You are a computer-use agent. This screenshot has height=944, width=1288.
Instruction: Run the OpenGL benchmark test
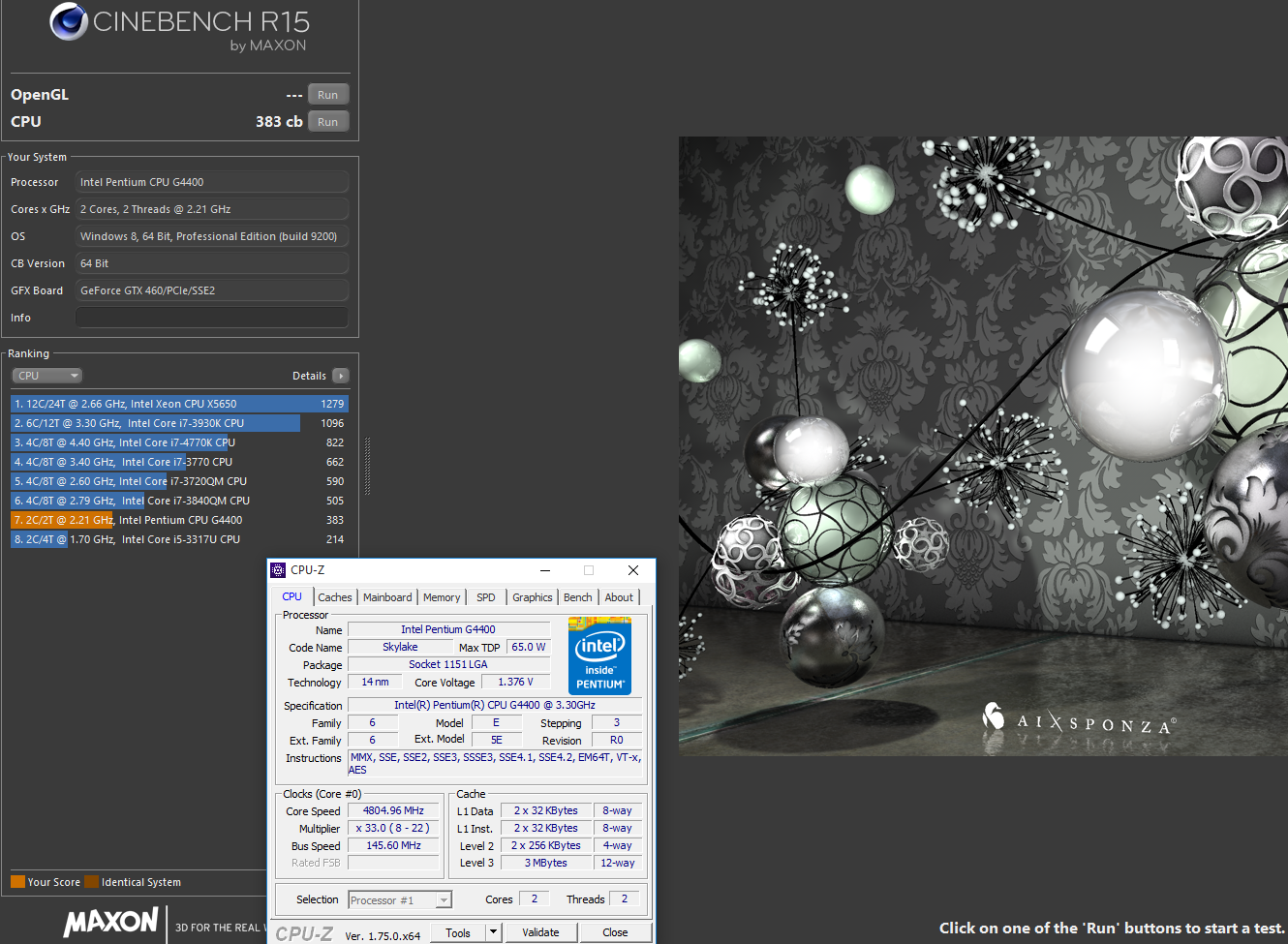(x=328, y=95)
